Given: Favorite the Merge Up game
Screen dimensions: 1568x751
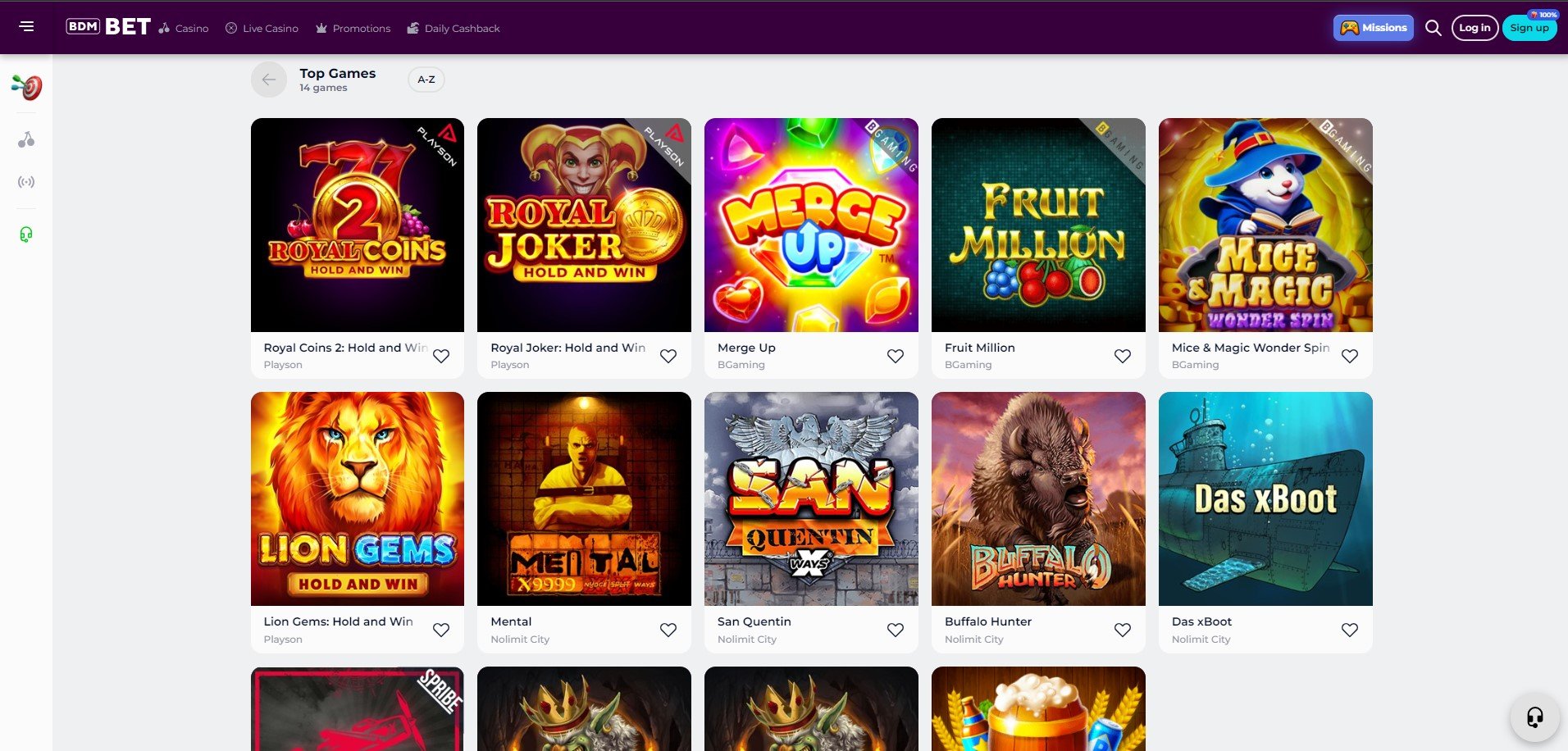Looking at the screenshot, I should (896, 356).
